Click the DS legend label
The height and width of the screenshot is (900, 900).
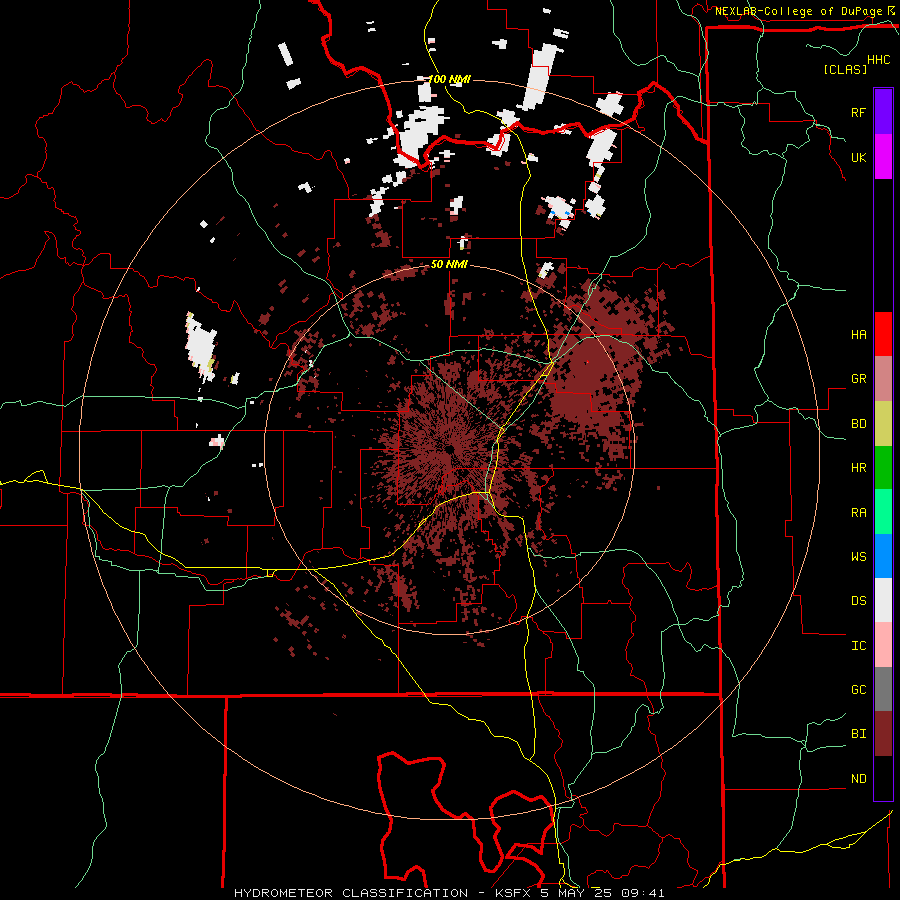coord(858,600)
